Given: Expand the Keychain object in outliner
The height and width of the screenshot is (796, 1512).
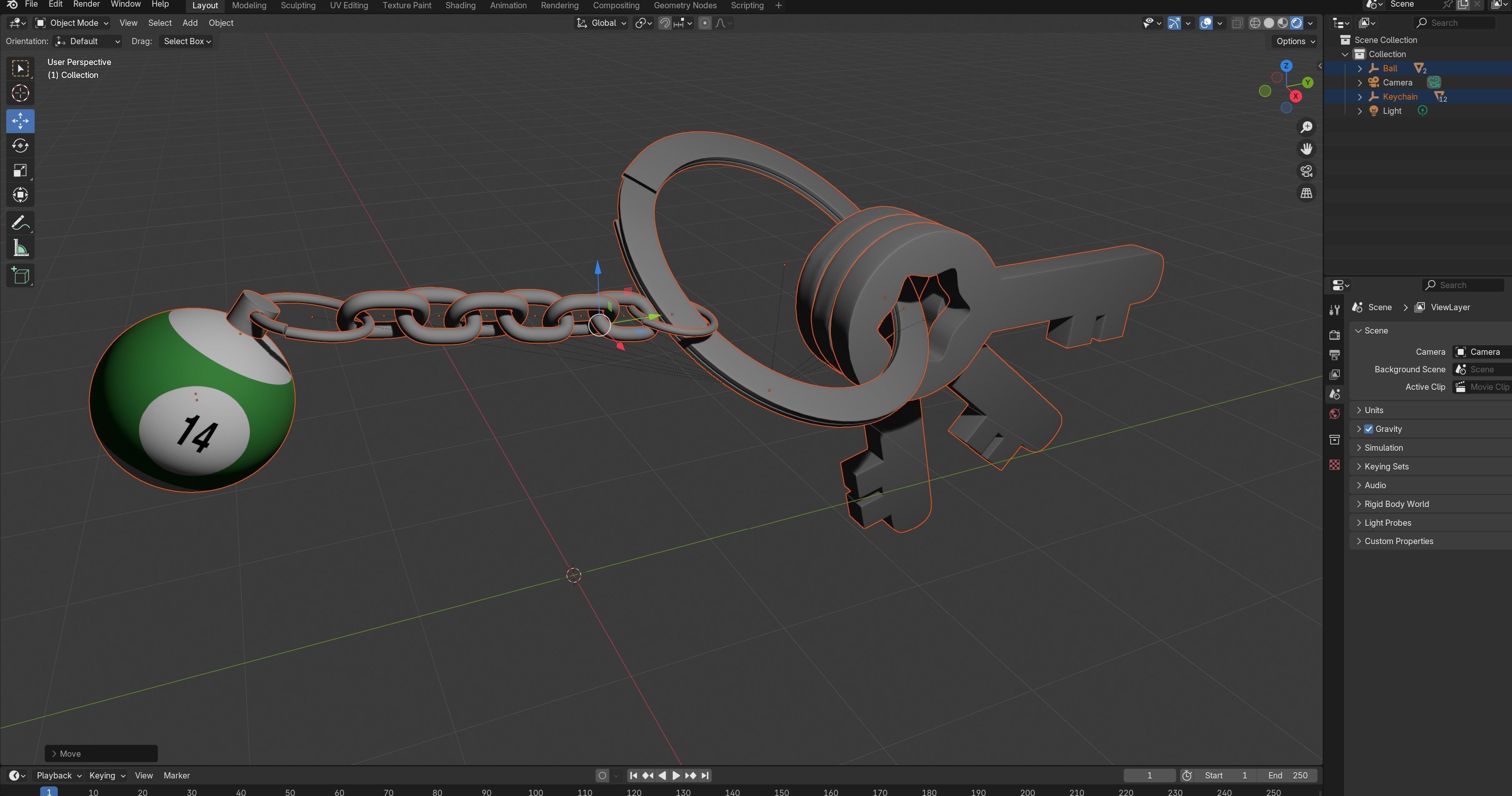Looking at the screenshot, I should [1359, 97].
